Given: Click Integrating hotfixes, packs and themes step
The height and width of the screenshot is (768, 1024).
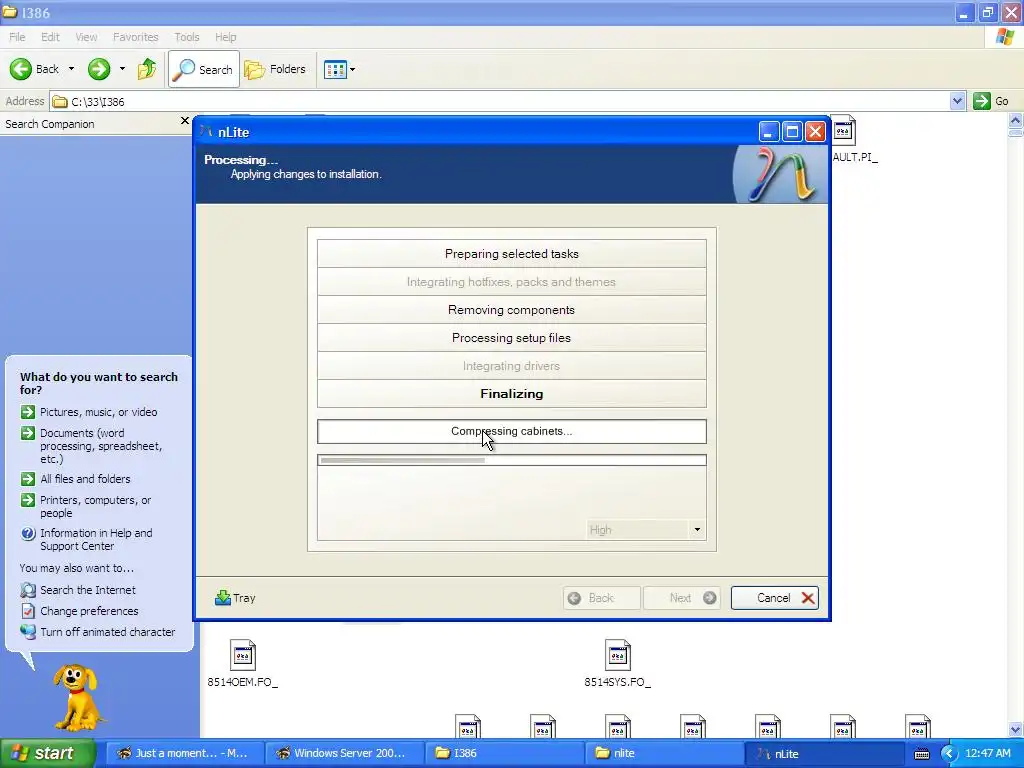Looking at the screenshot, I should coord(512,282).
